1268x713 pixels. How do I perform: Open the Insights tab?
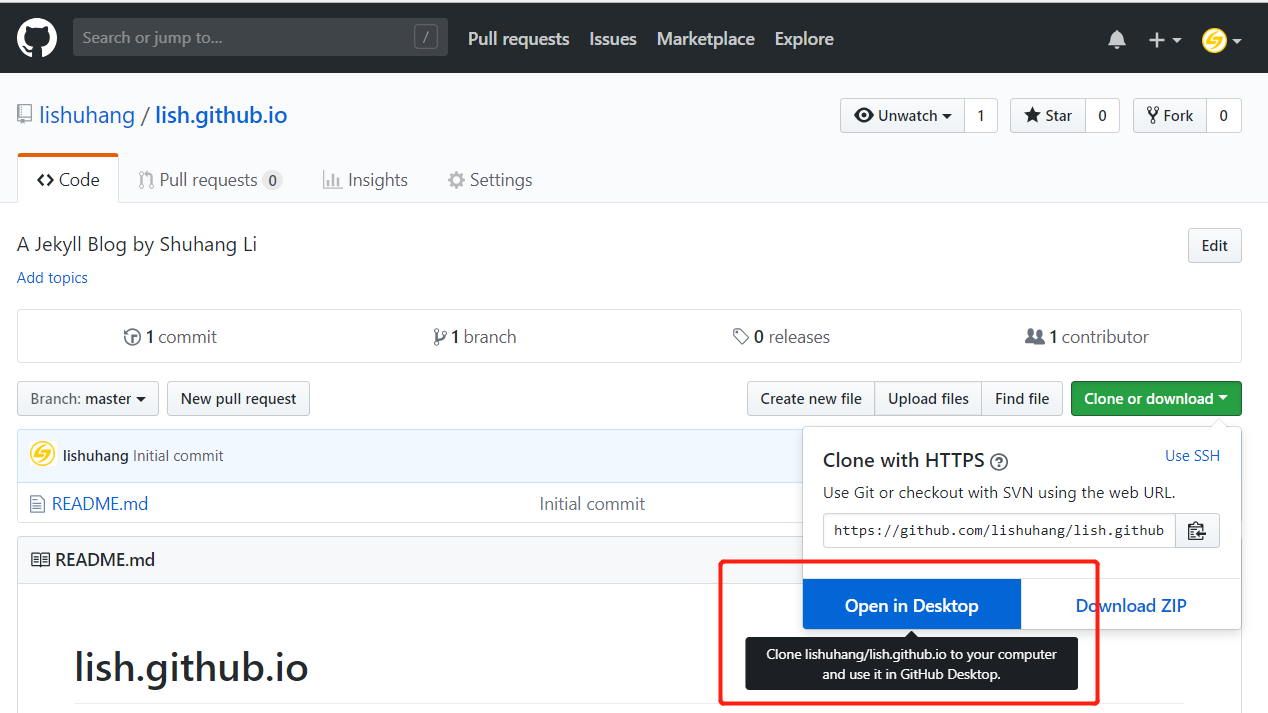pyautogui.click(x=365, y=180)
